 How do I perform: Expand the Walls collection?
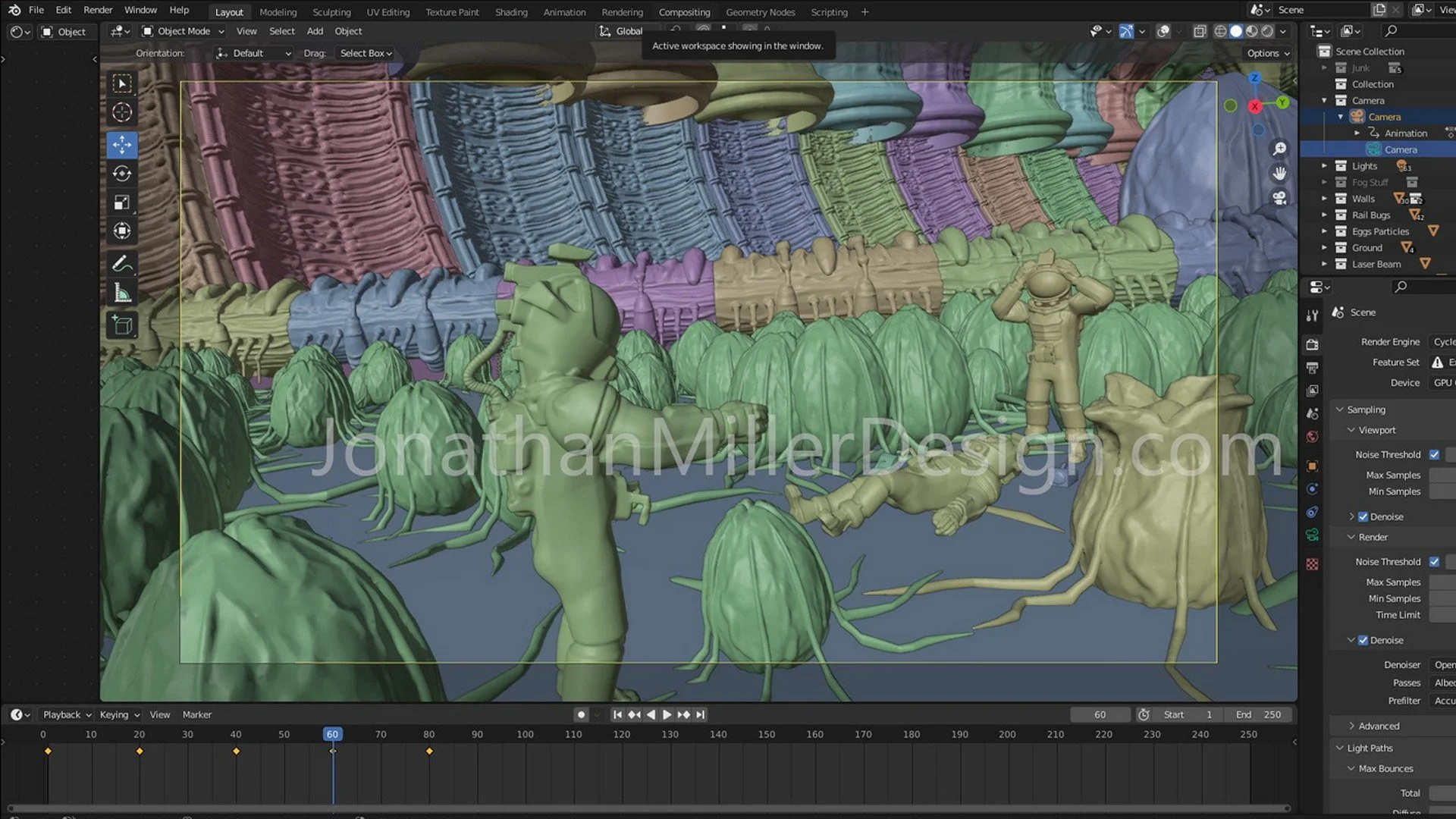point(1324,199)
